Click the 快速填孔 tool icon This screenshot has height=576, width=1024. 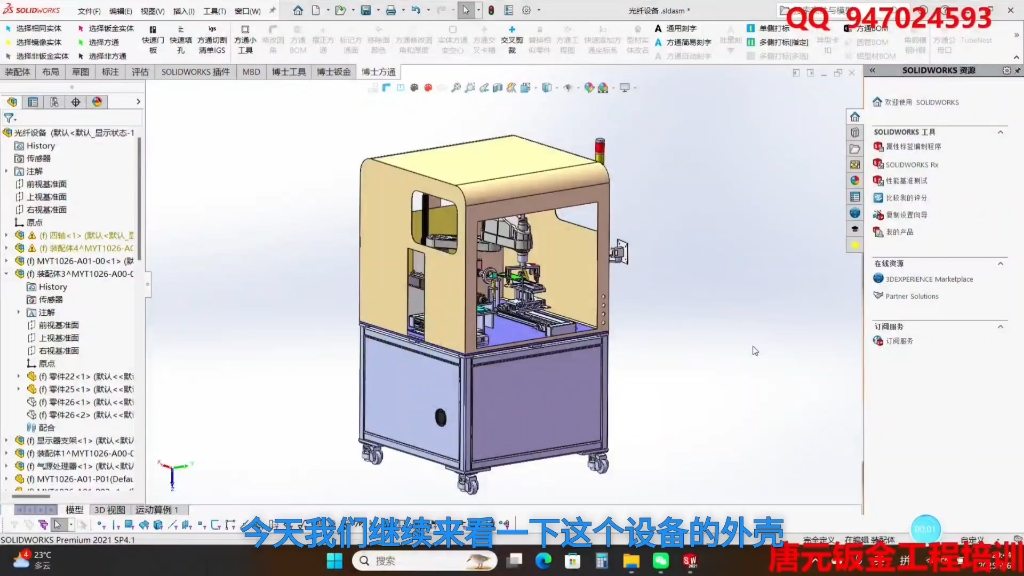point(181,40)
